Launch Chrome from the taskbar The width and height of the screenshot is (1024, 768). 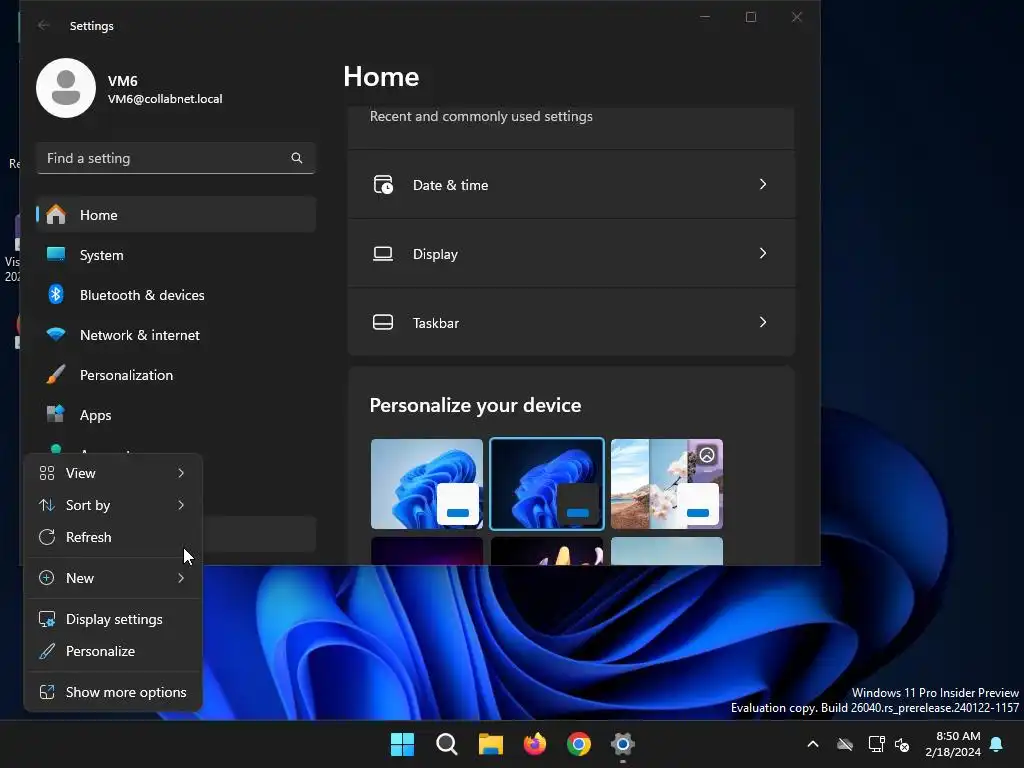pos(579,744)
